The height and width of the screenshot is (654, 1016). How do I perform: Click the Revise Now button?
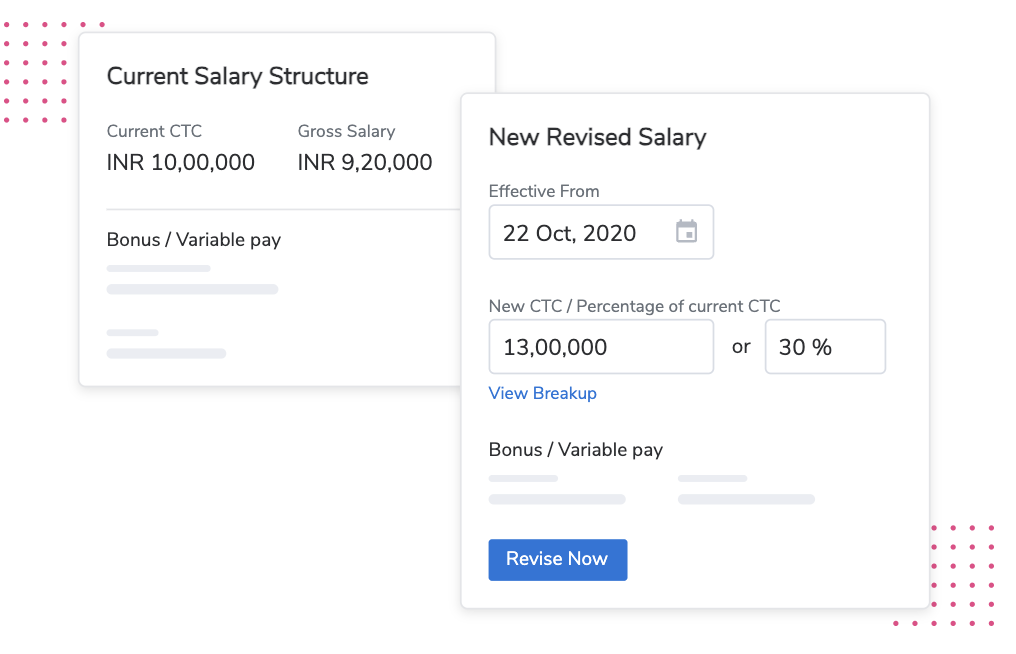click(x=557, y=560)
